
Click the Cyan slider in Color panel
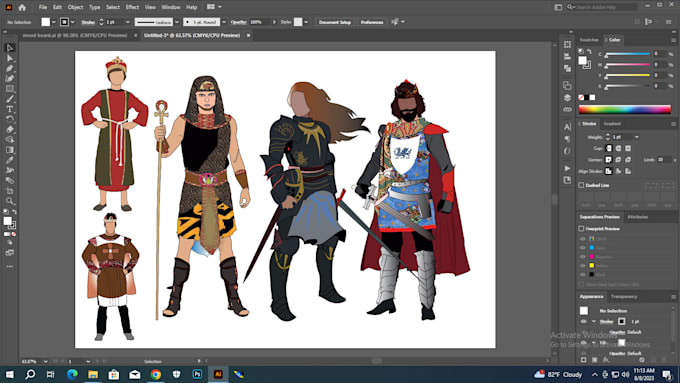(627, 54)
